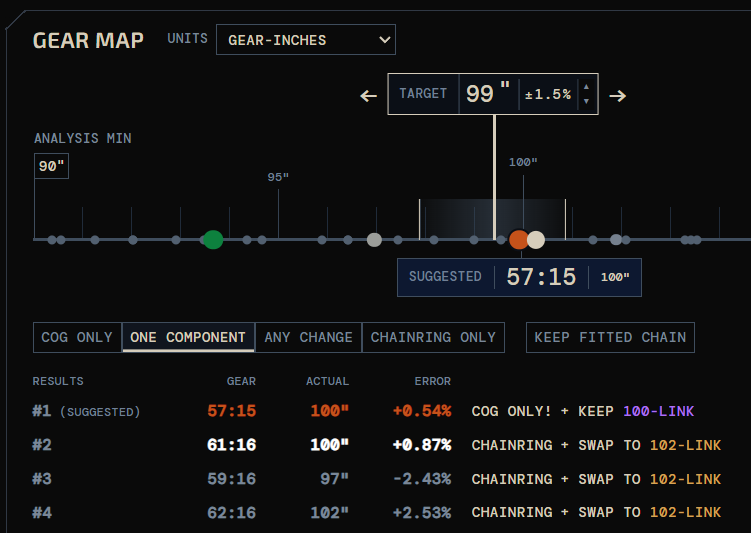Image resolution: width=751 pixels, height=533 pixels.
Task: Select result #1 gear 57:15
Action: [x=232, y=411]
